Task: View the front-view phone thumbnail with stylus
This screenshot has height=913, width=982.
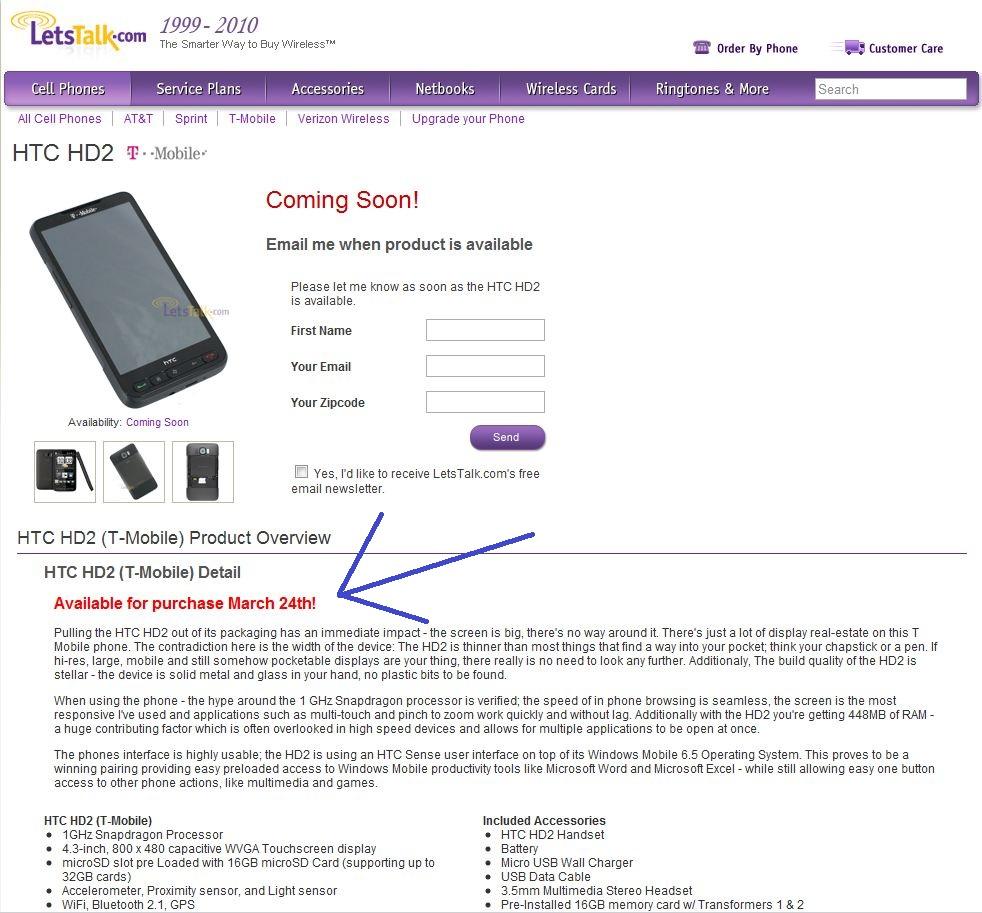Action: (x=65, y=472)
